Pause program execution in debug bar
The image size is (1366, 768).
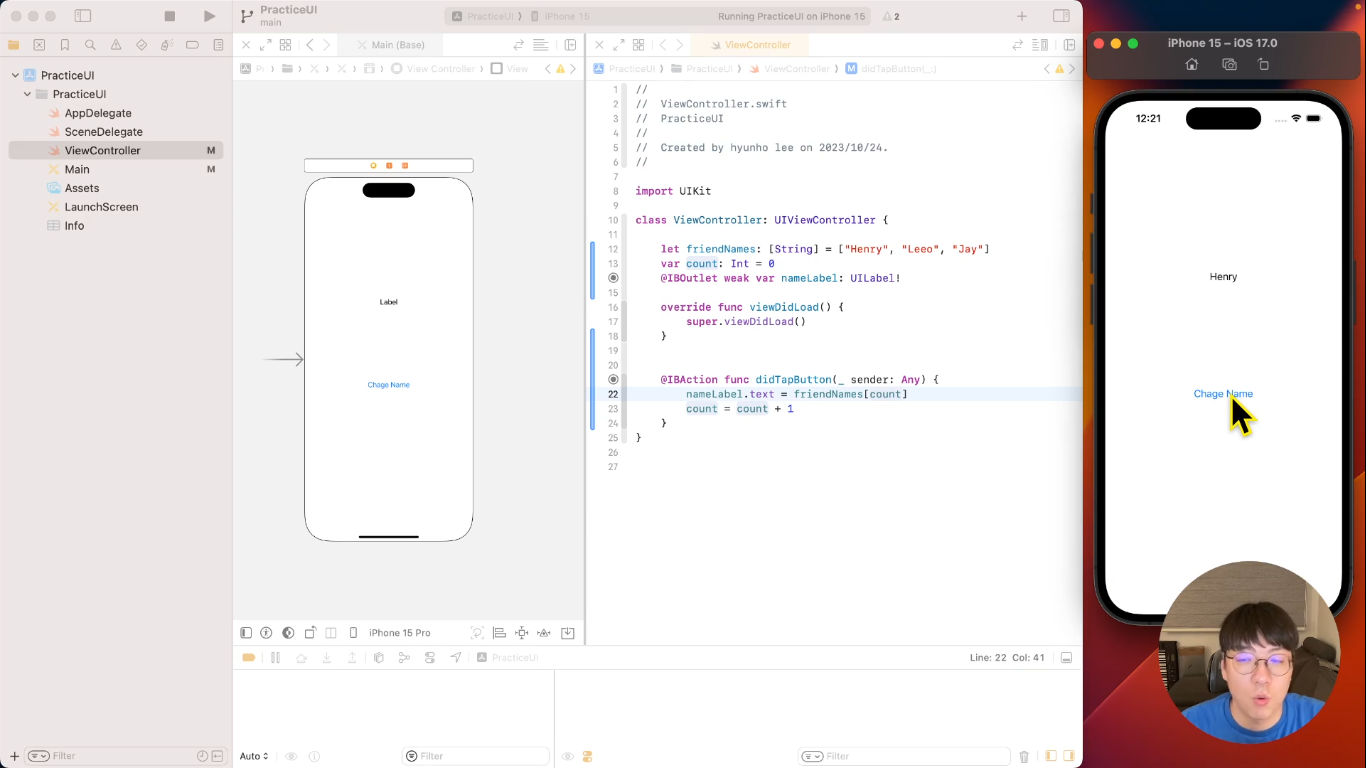coord(275,657)
